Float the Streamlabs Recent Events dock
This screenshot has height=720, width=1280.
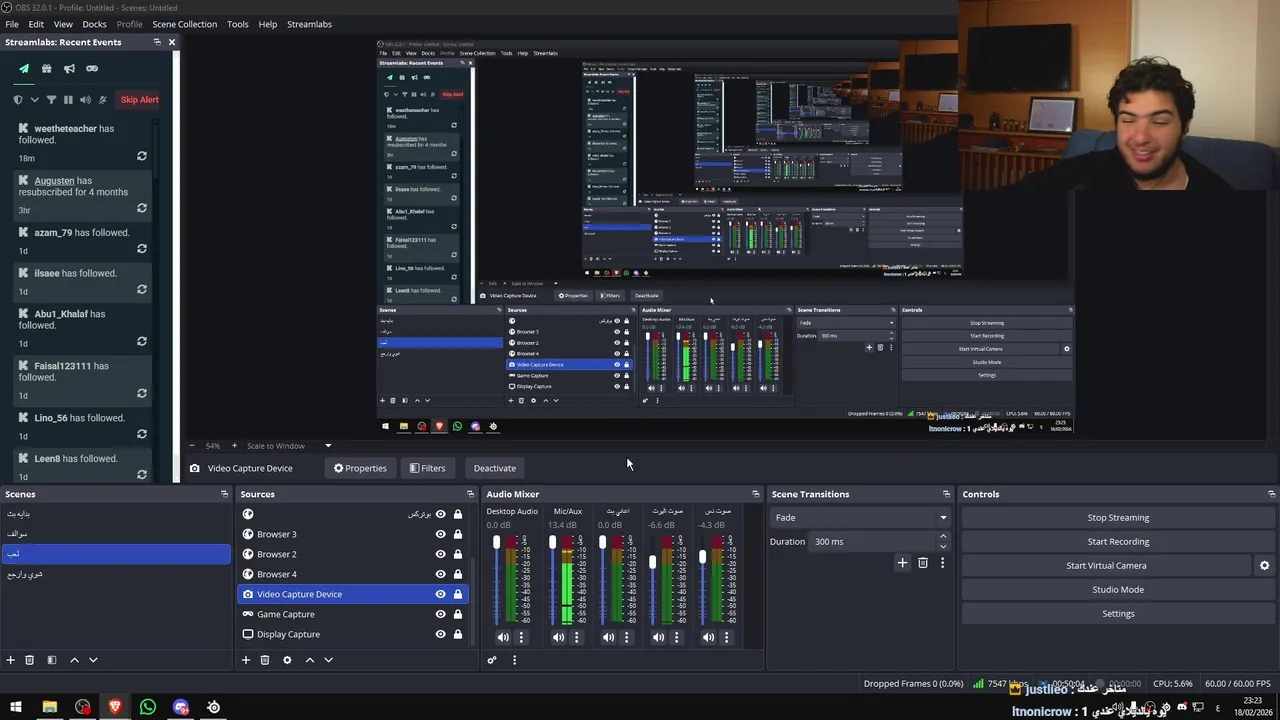click(157, 42)
